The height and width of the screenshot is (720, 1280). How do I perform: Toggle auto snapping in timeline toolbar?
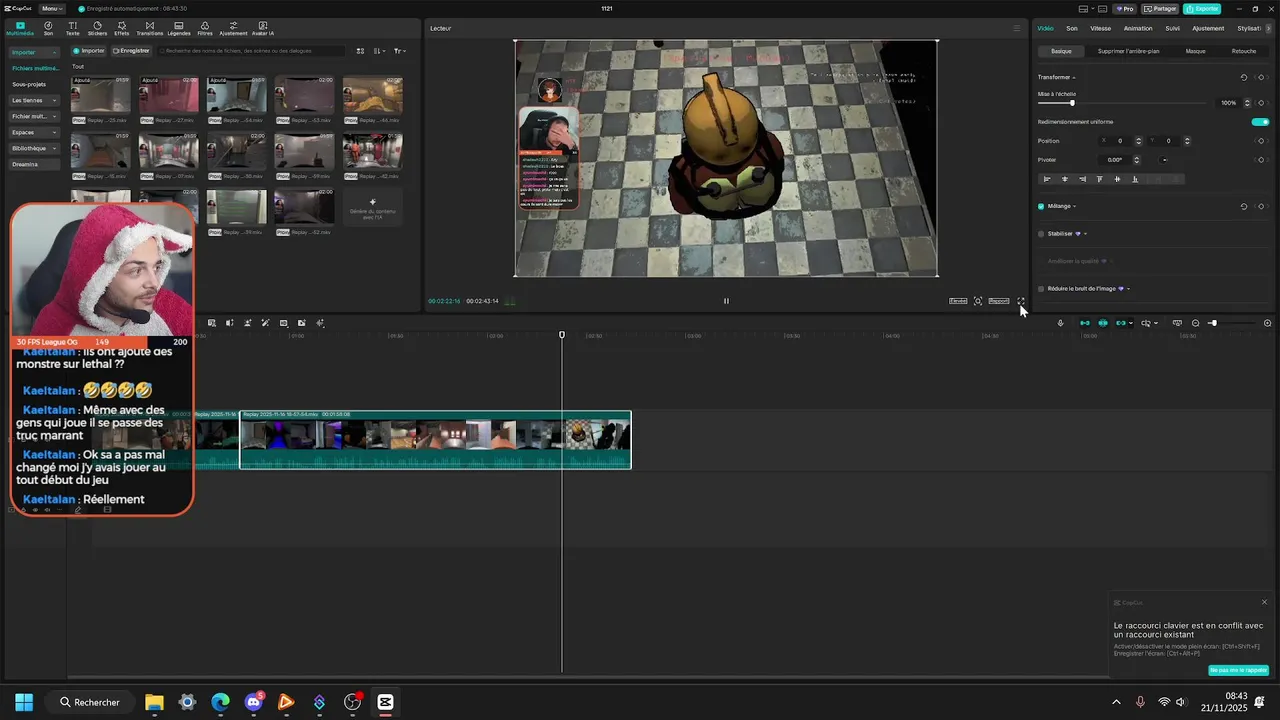(x=1103, y=323)
